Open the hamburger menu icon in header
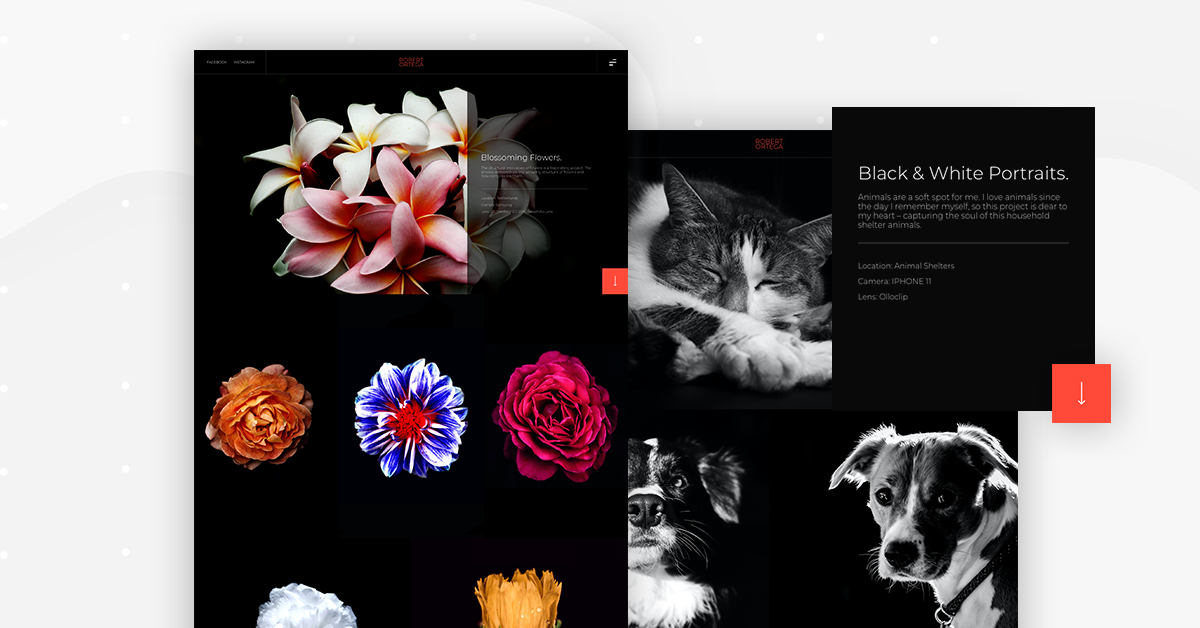The height and width of the screenshot is (628, 1200). click(613, 62)
